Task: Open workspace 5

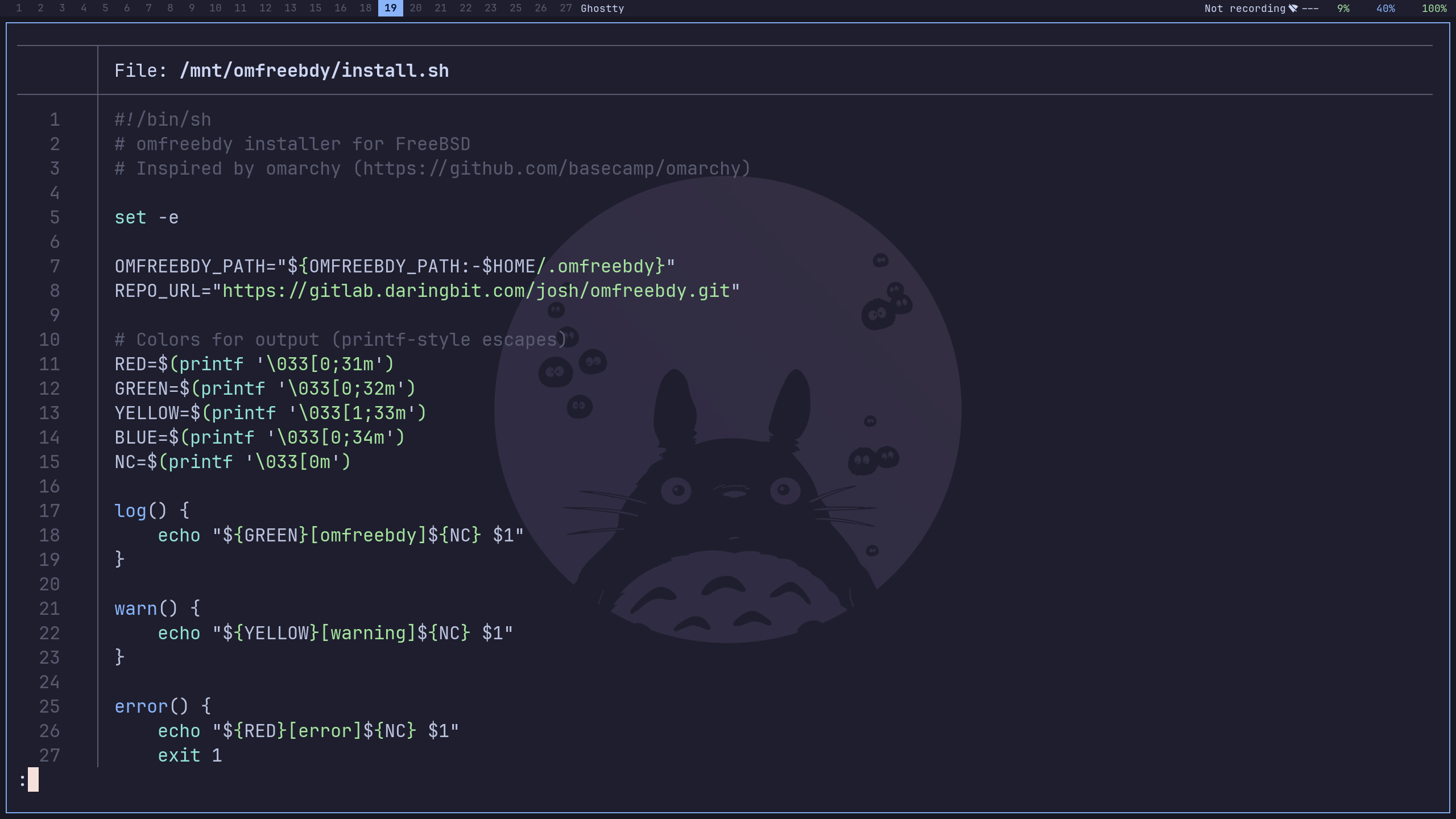Action: pos(105,8)
